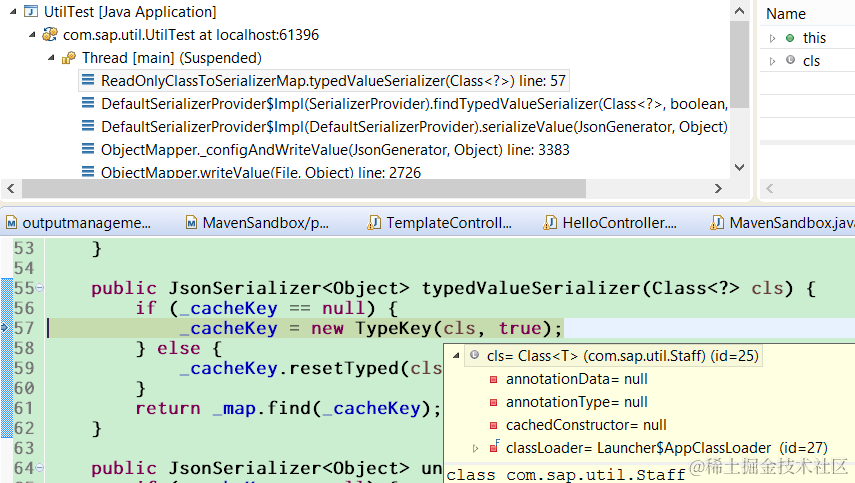The width and height of the screenshot is (855, 483).
Task: Select the 'this' variable row
Action: click(808, 38)
